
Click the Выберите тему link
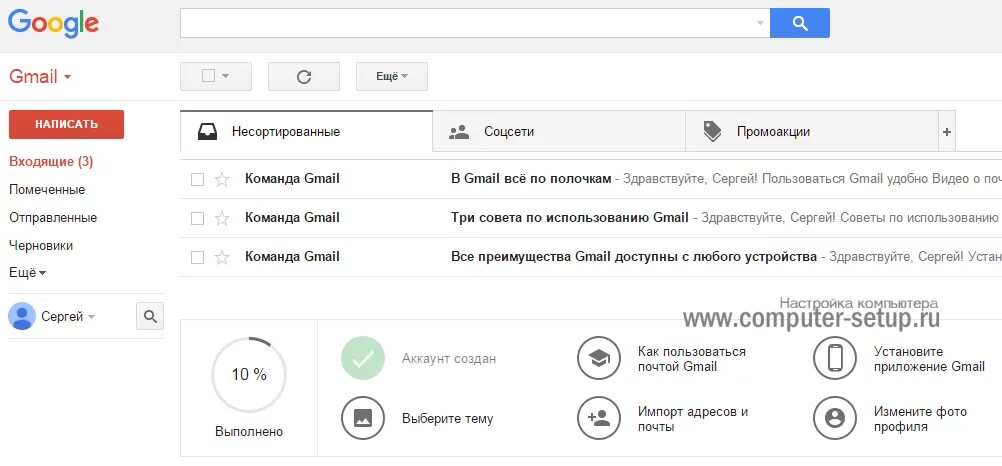447,419
